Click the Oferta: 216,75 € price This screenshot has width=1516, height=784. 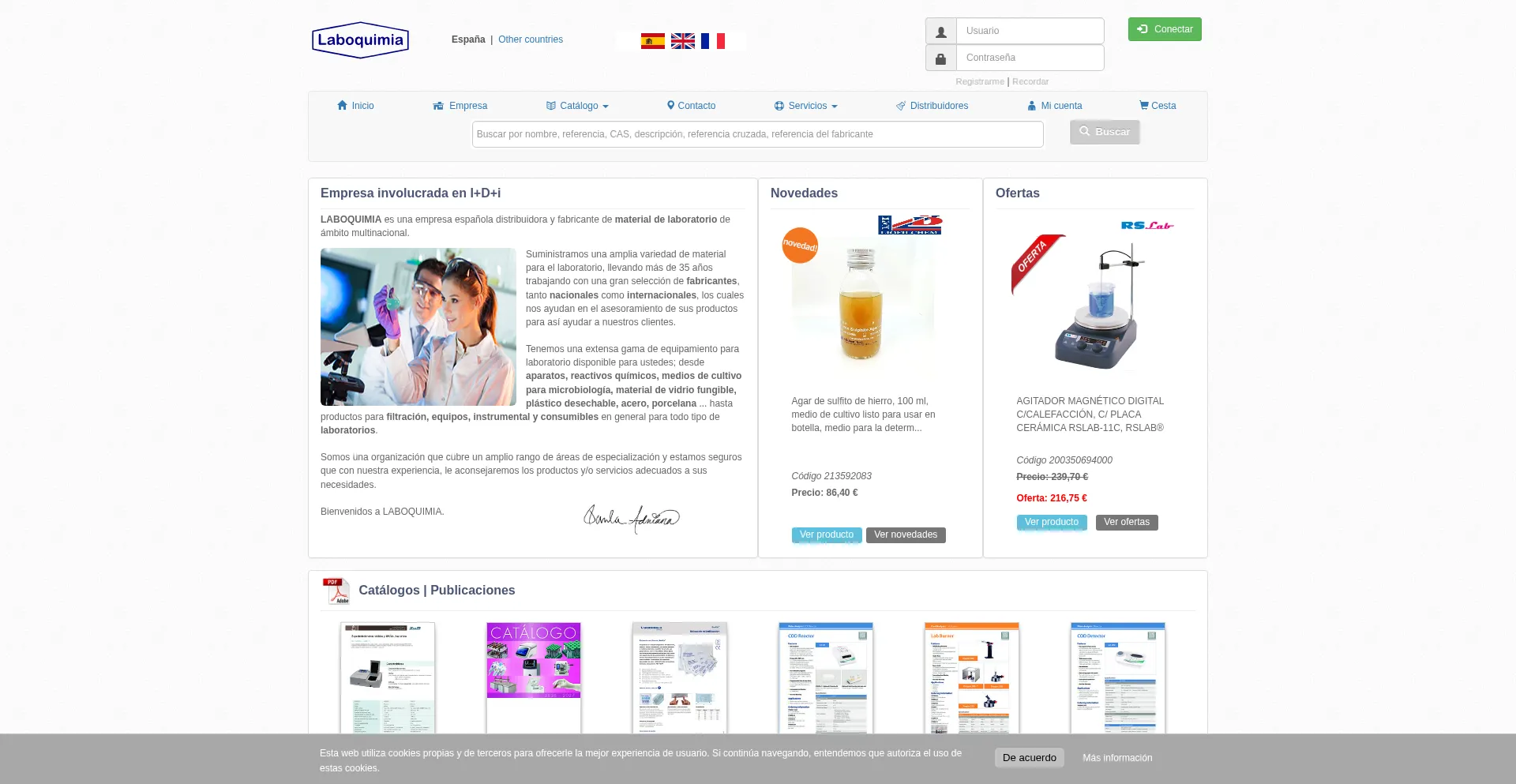1052,498
